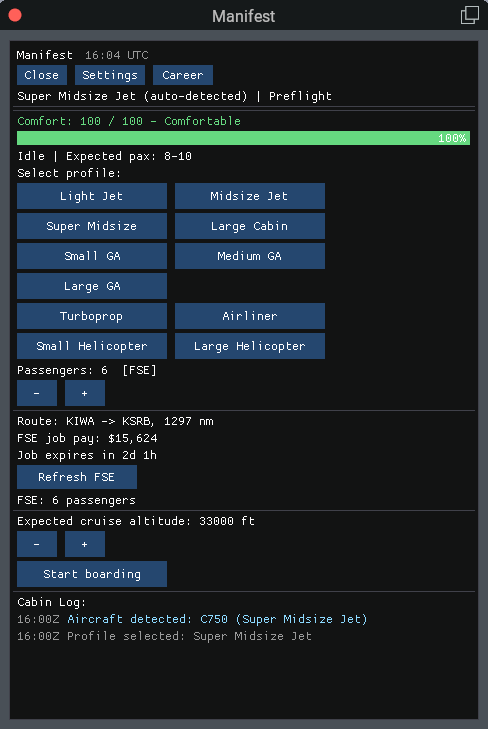
Task: Choose the Small Helicopter profile
Action: coord(92,346)
